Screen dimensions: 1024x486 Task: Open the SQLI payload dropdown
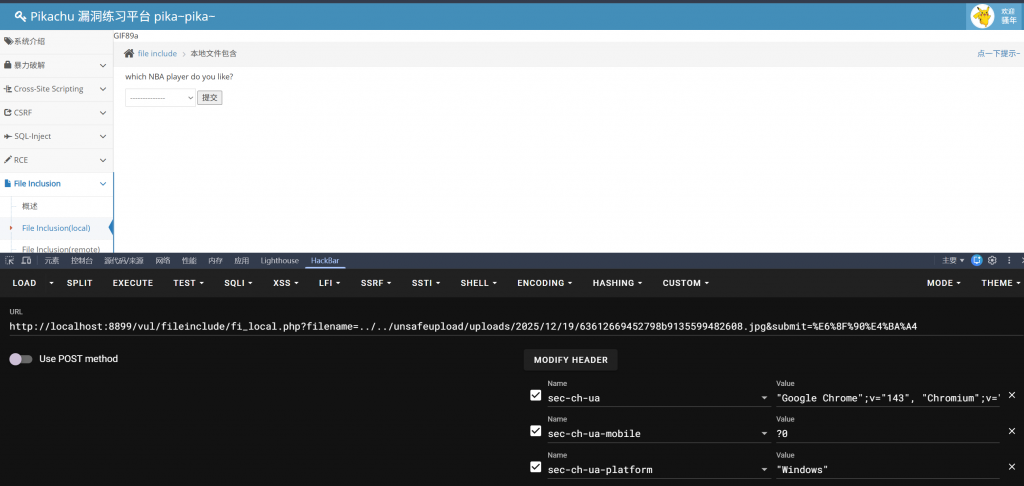pos(238,283)
